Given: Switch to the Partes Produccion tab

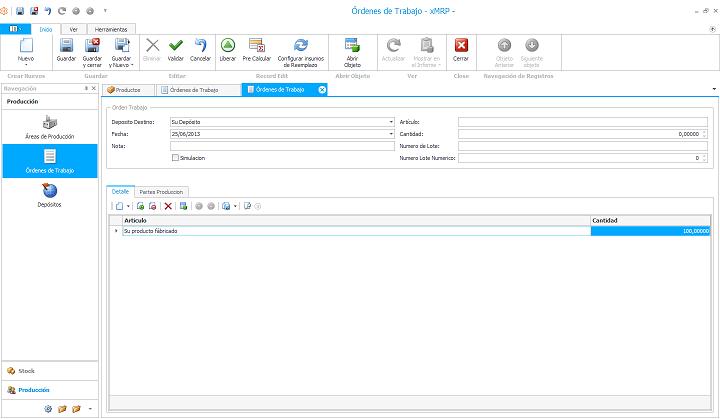Looking at the screenshot, I should [x=161, y=191].
